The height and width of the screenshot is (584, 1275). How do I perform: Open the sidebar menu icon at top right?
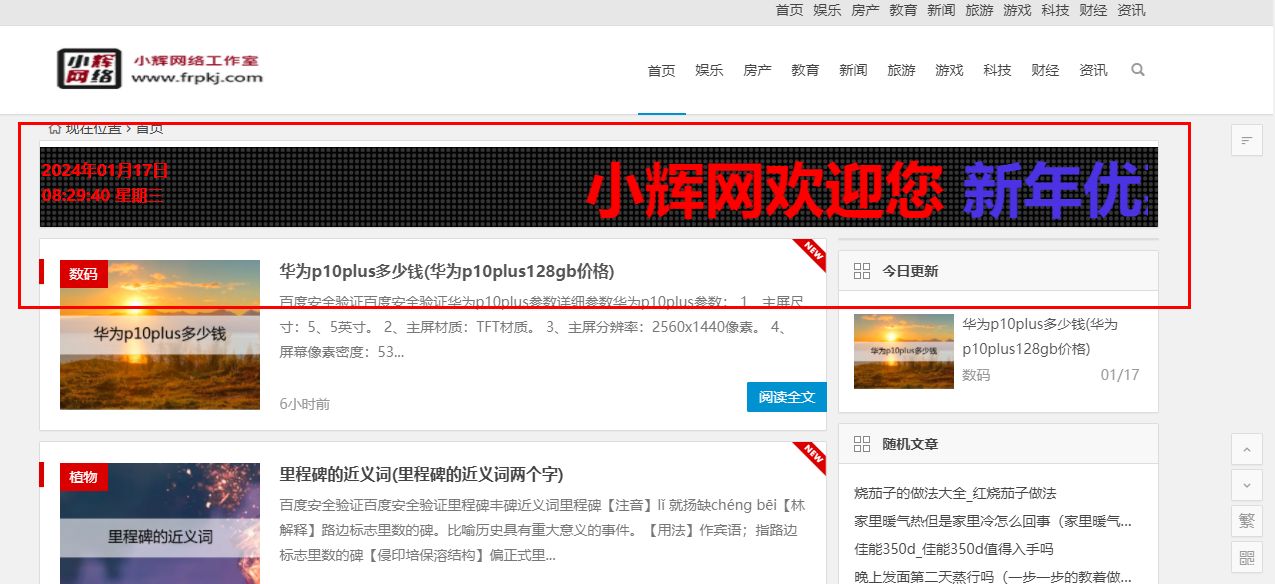click(1246, 140)
